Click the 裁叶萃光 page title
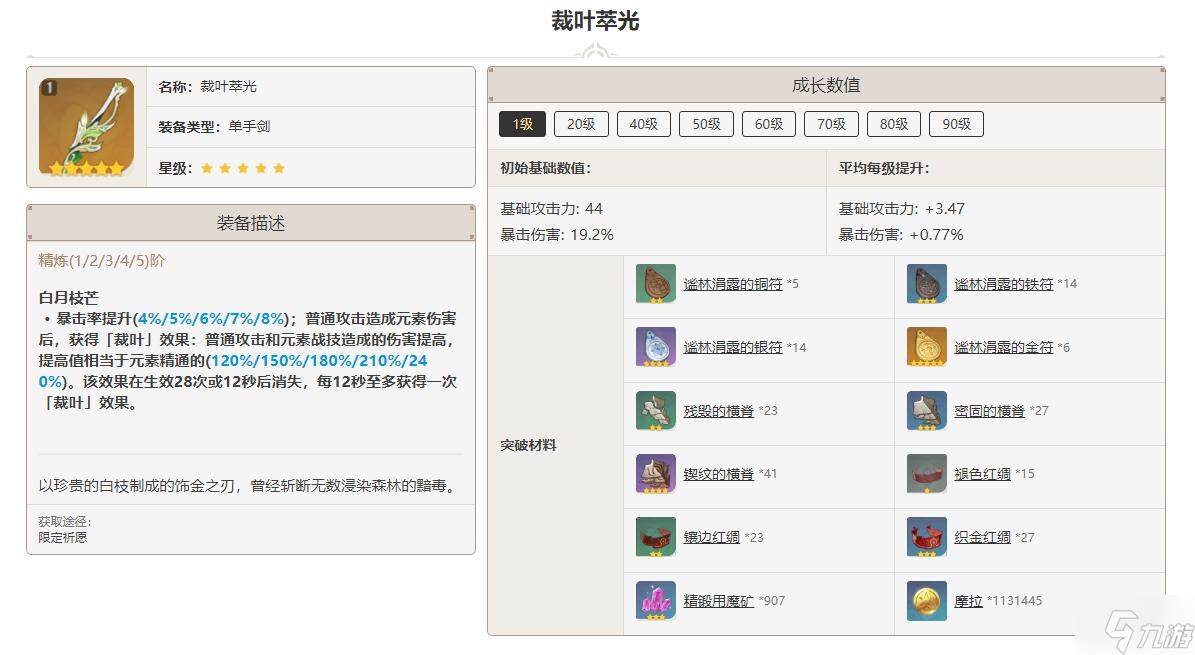 click(595, 21)
